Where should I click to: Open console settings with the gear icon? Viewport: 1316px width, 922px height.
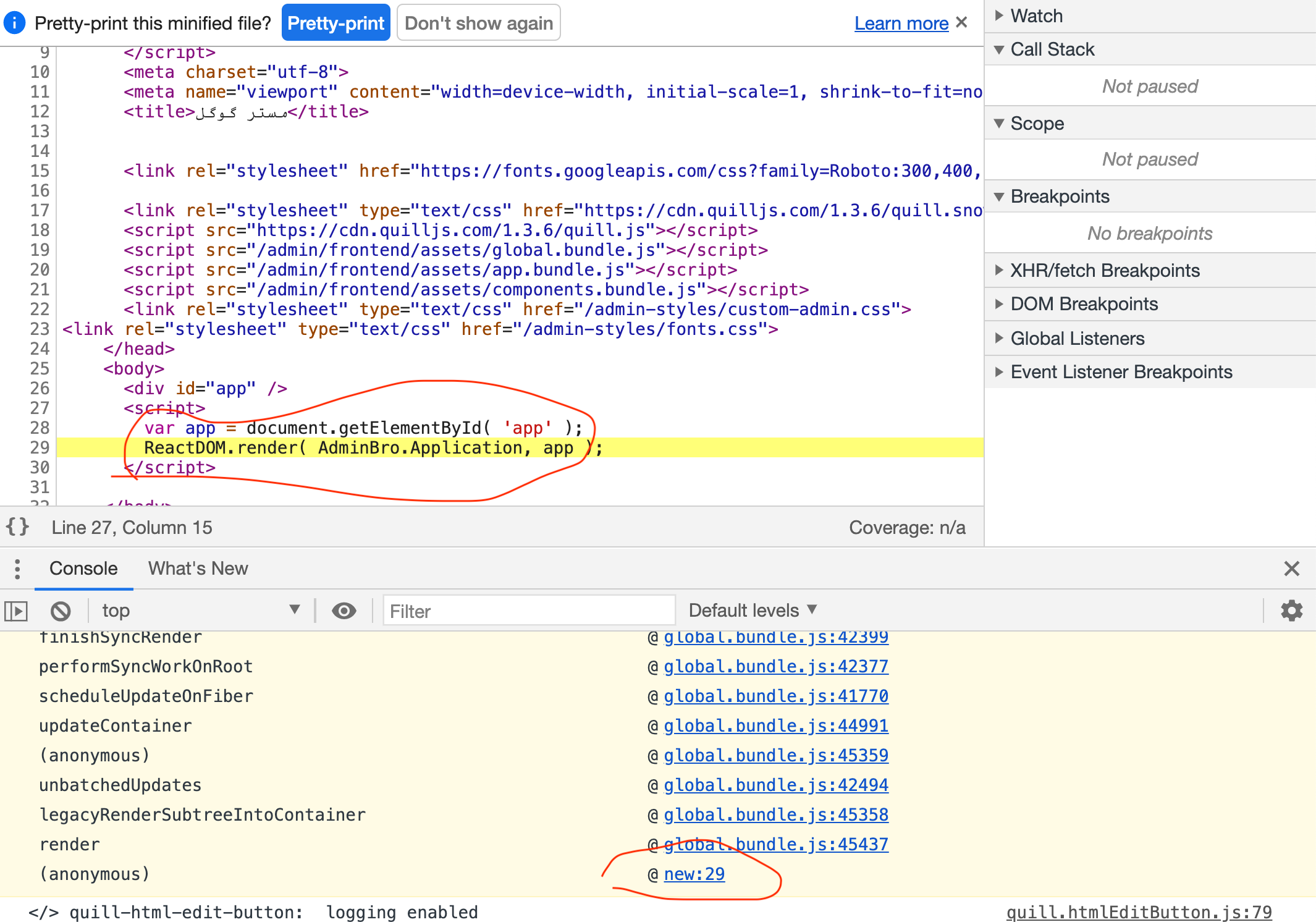click(x=1291, y=611)
